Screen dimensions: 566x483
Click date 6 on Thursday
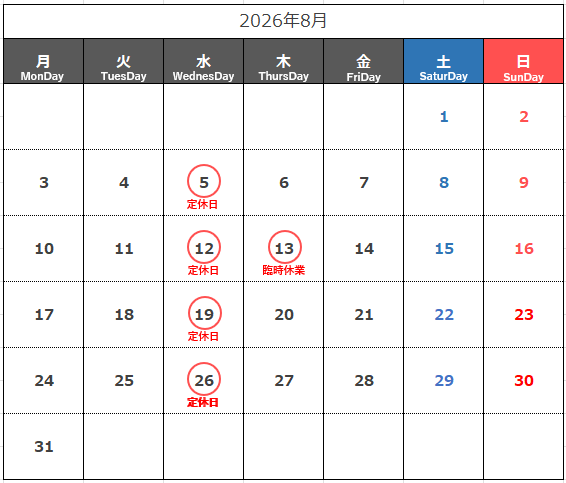click(x=284, y=183)
